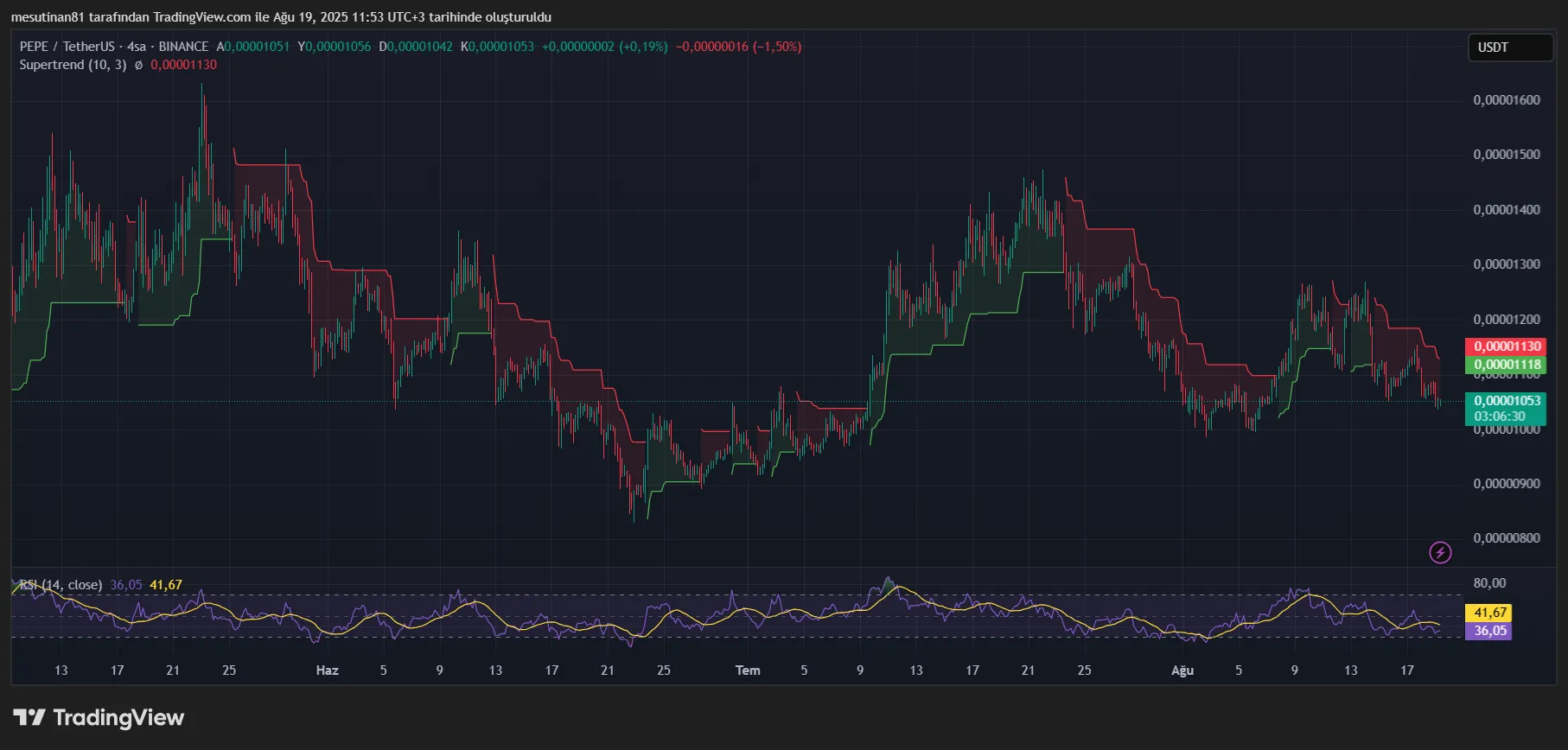The width and height of the screenshot is (1568, 750).
Task: Click the mesutinan81 attribution header text
Action: point(281,17)
